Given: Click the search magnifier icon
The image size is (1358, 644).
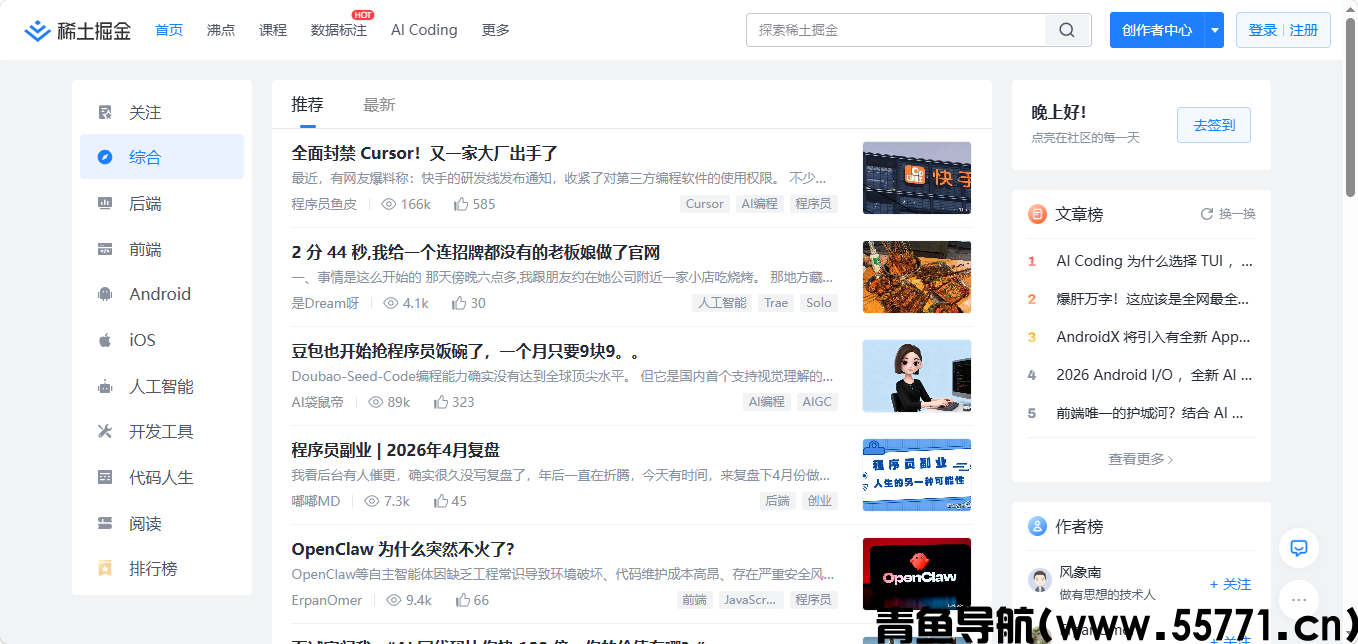Looking at the screenshot, I should coord(1067,30).
